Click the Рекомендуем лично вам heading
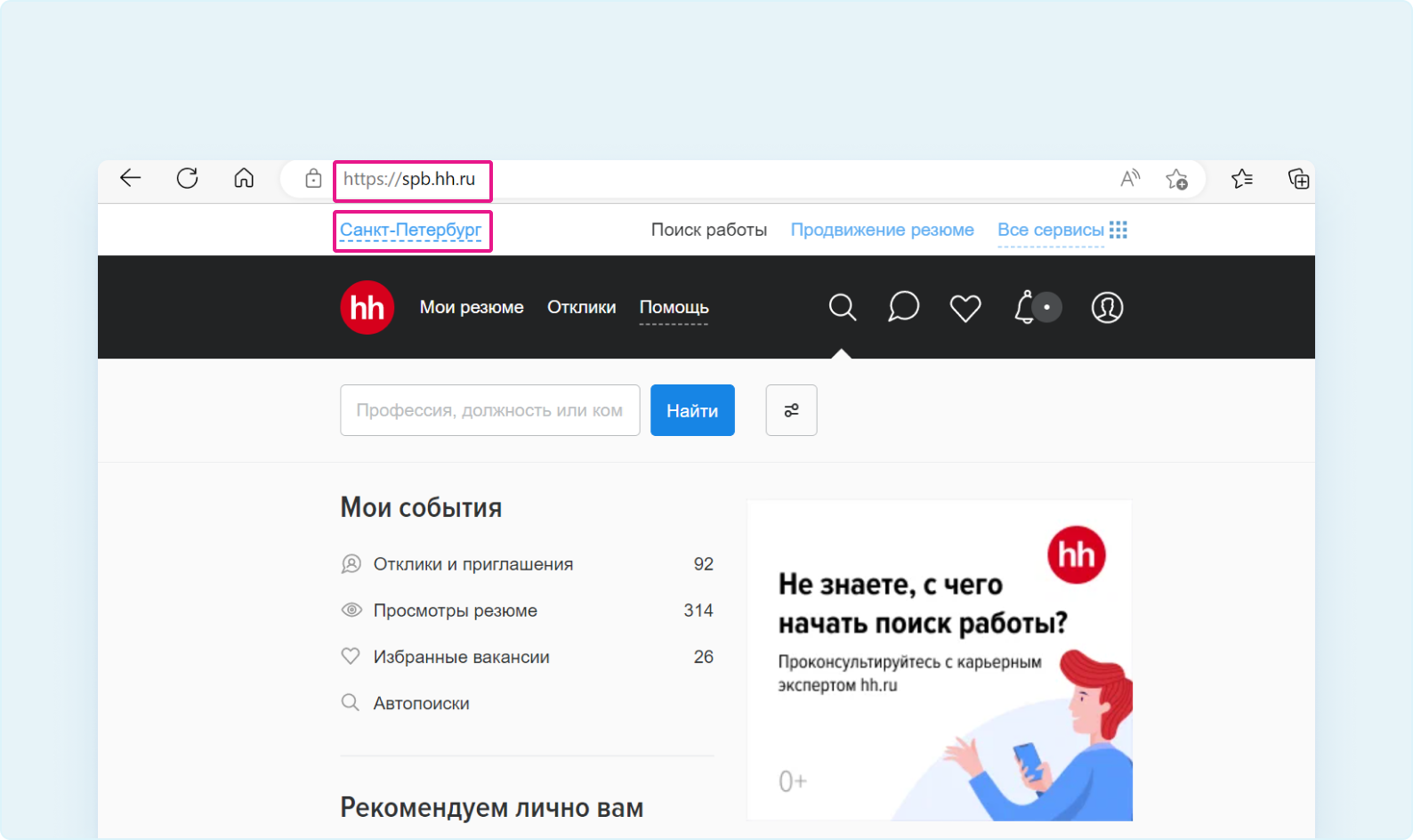The height and width of the screenshot is (840, 1413). (492, 807)
